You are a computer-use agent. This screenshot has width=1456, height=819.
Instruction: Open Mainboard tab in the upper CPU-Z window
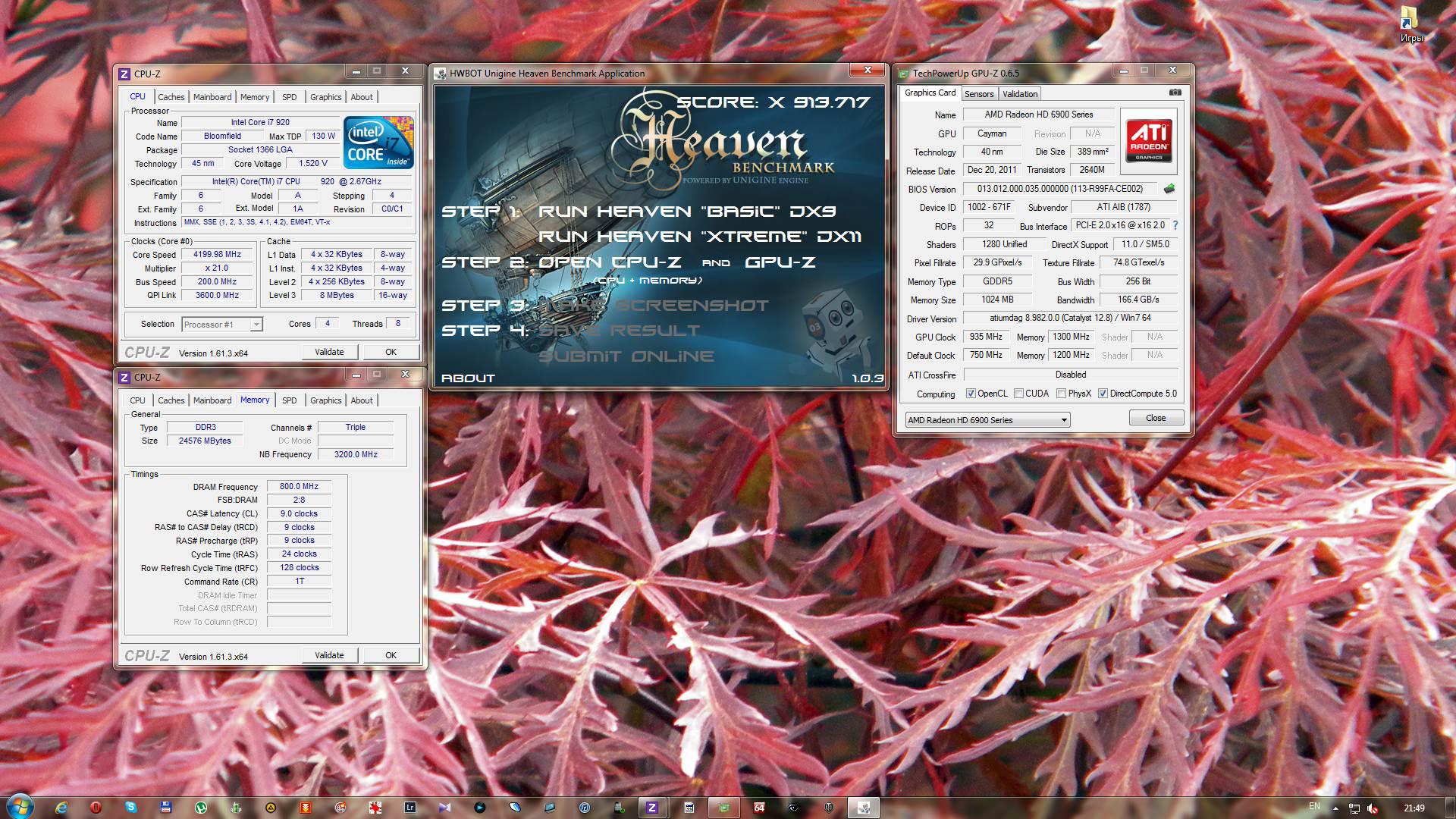click(212, 97)
